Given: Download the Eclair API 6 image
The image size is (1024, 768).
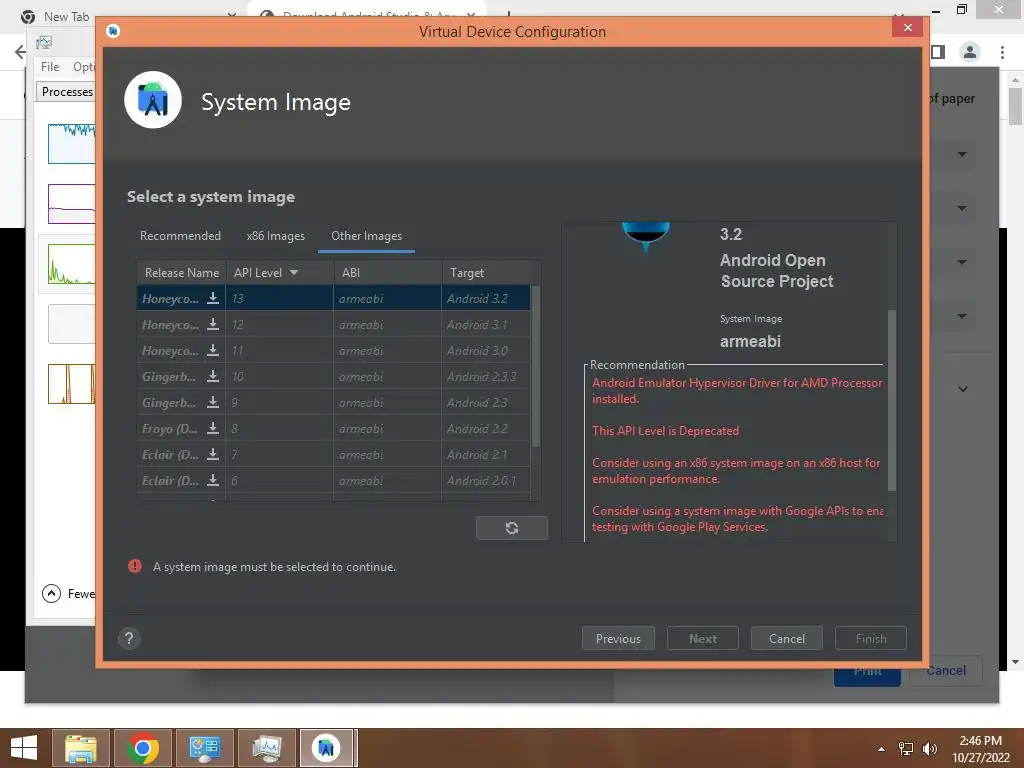Looking at the screenshot, I should coord(213,480).
